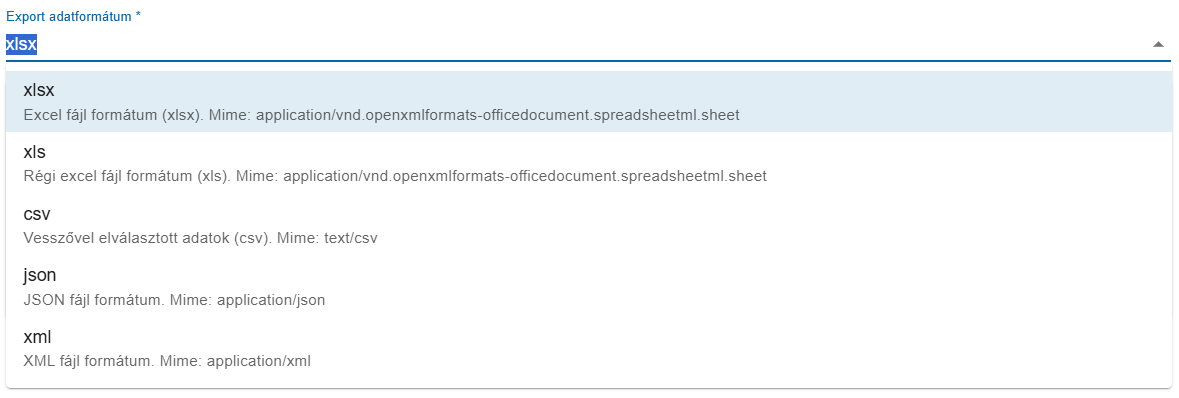Image resolution: width=1179 pixels, height=398 pixels.
Task: Select the entry with Mime application/xml
Action: tap(589, 348)
